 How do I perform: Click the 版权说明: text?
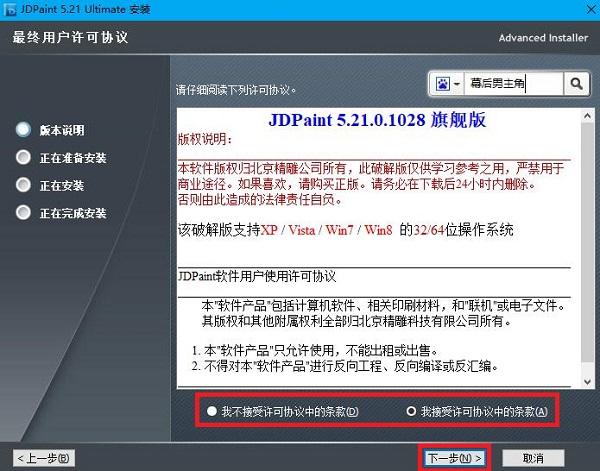click(x=204, y=139)
